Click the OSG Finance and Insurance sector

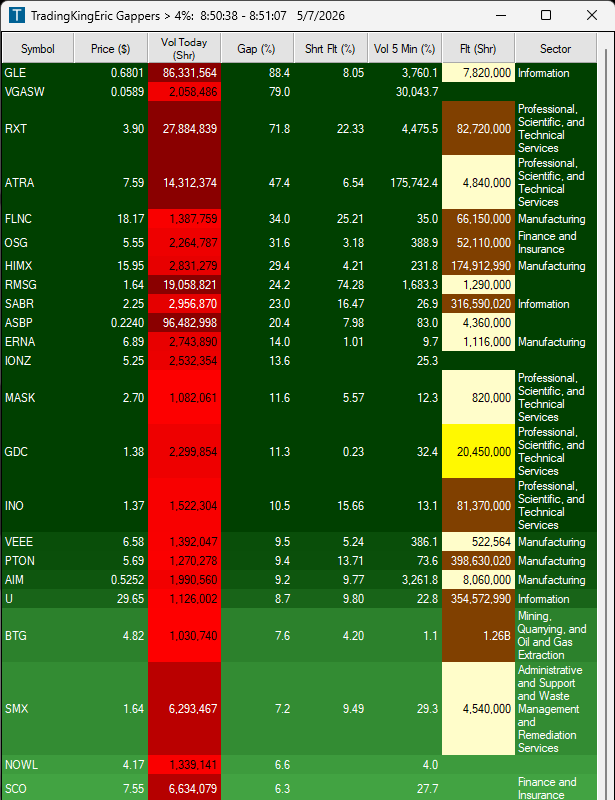[556, 242]
